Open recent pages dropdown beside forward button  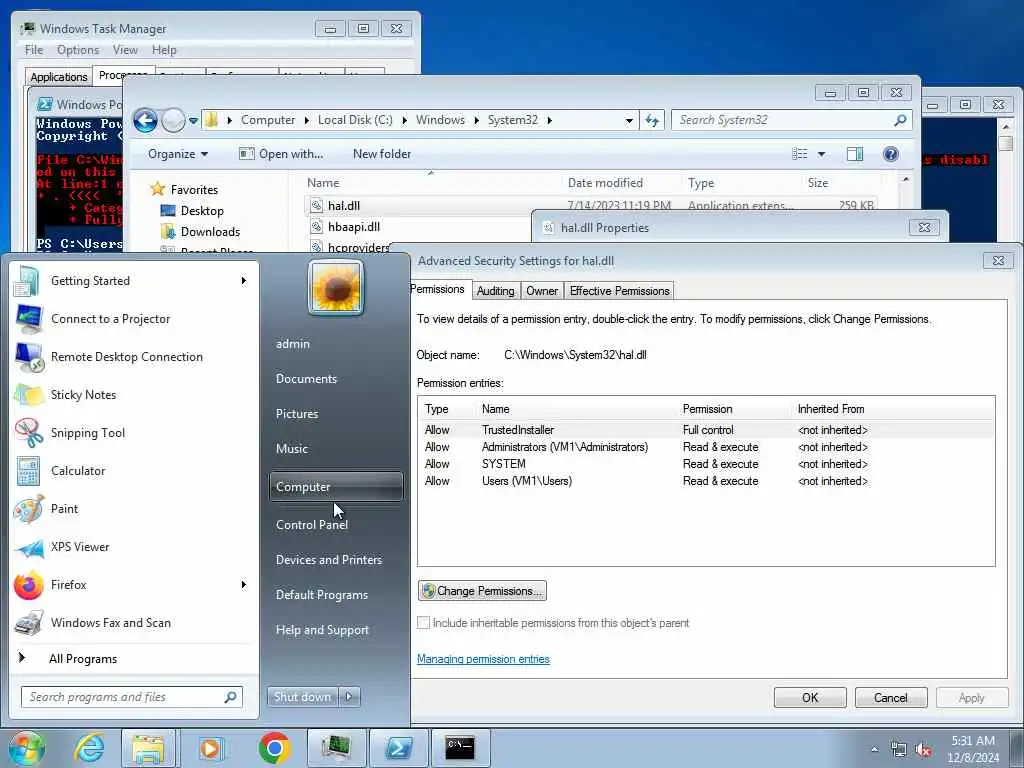point(193,121)
